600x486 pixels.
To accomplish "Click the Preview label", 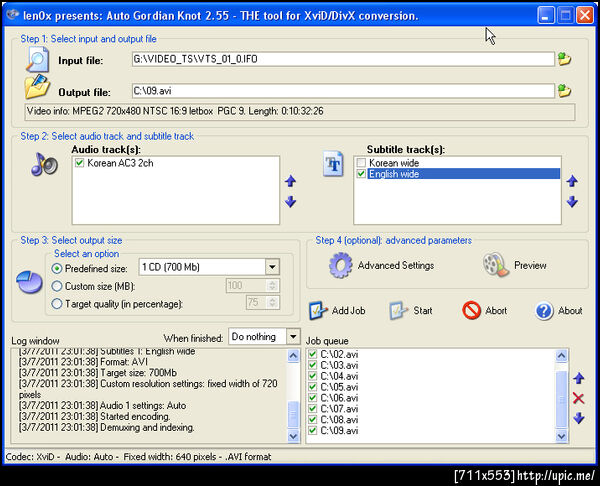I will (x=530, y=265).
